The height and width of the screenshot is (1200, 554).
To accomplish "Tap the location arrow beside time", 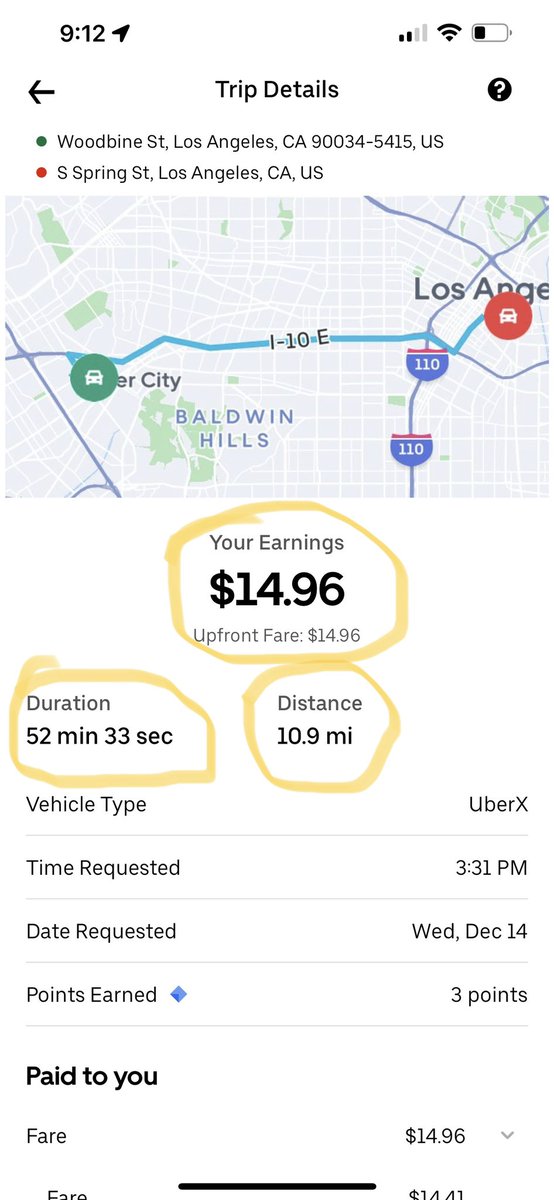I will pos(122,34).
